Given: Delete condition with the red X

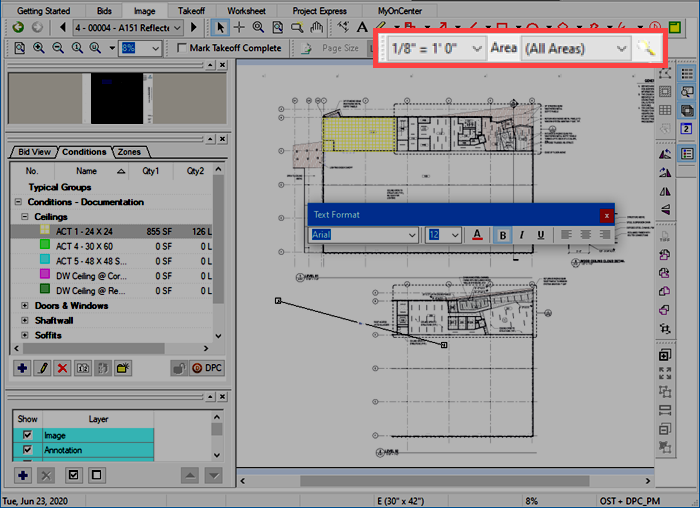Looking at the screenshot, I should point(62,368).
